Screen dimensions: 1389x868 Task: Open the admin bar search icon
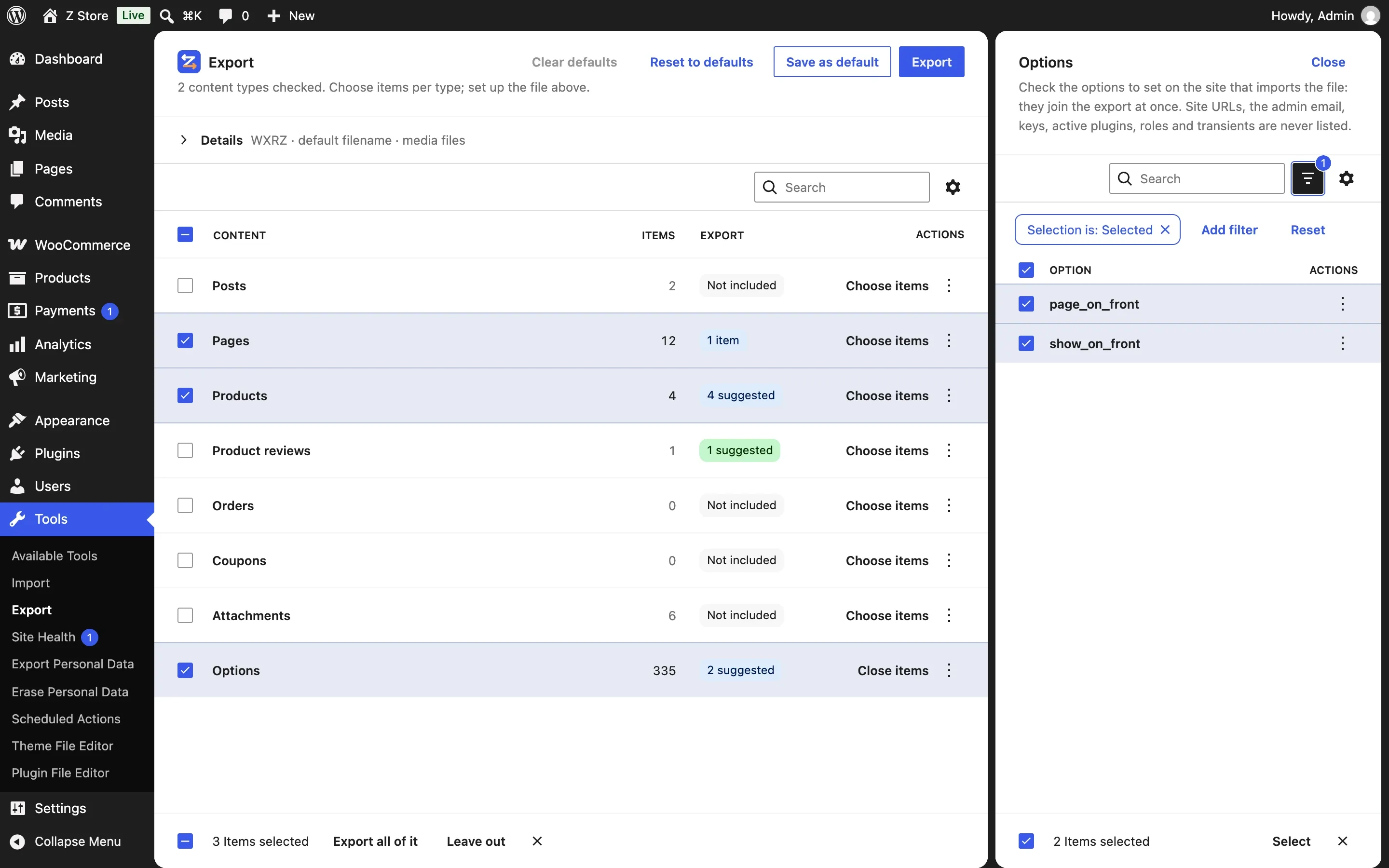tap(166, 15)
